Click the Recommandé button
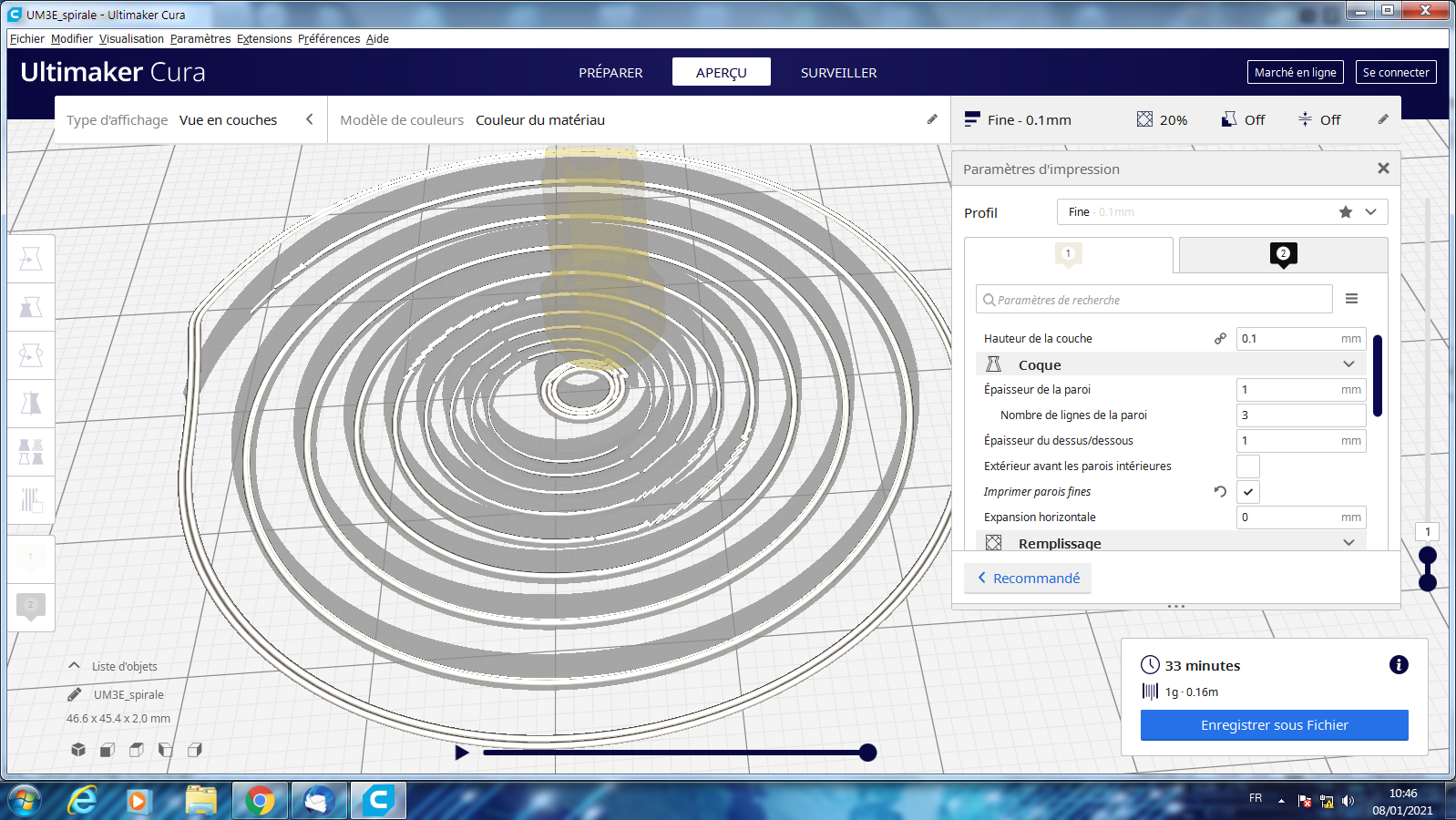This screenshot has width=1456, height=820. (1028, 579)
